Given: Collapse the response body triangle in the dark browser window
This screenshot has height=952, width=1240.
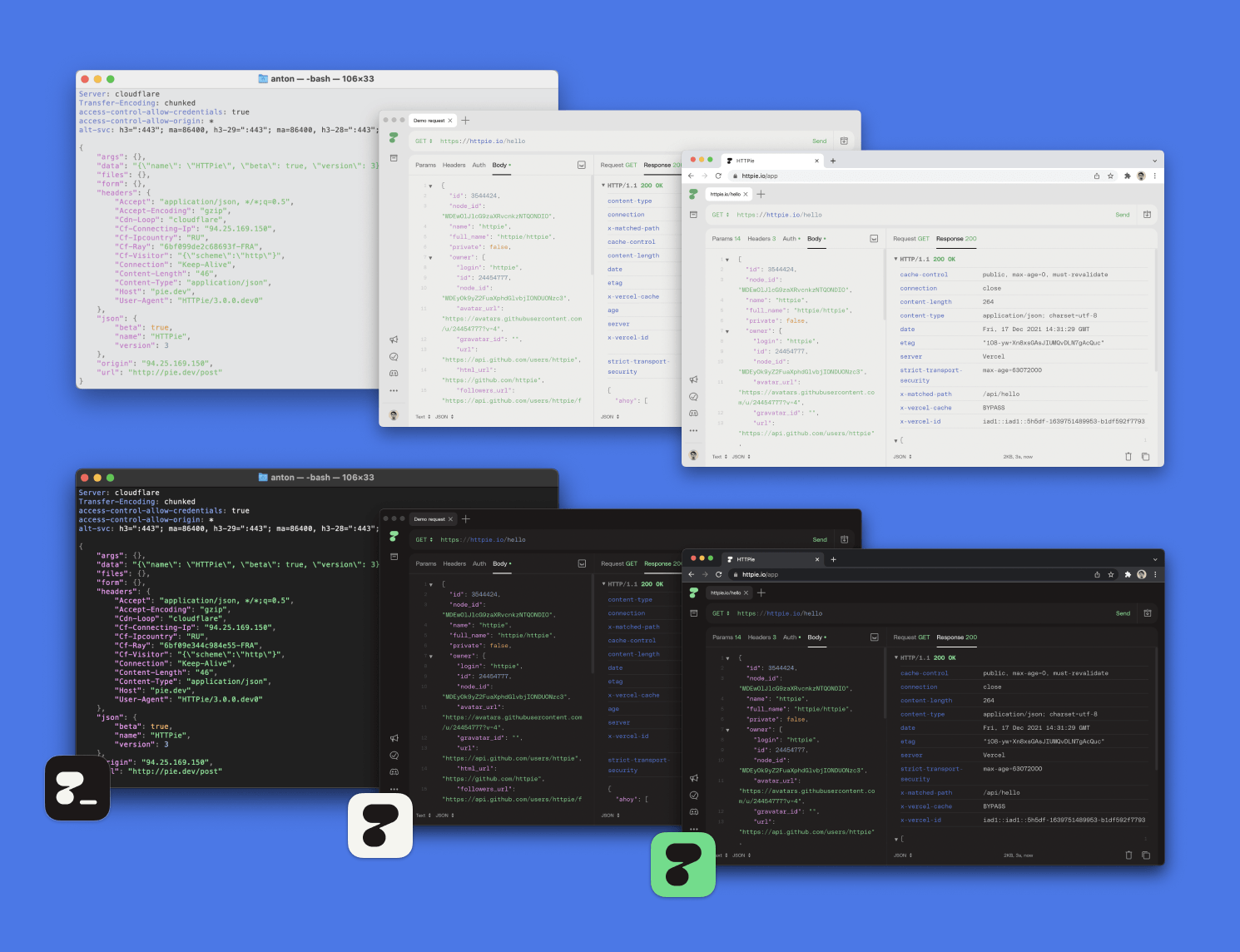Looking at the screenshot, I should pos(897,839).
